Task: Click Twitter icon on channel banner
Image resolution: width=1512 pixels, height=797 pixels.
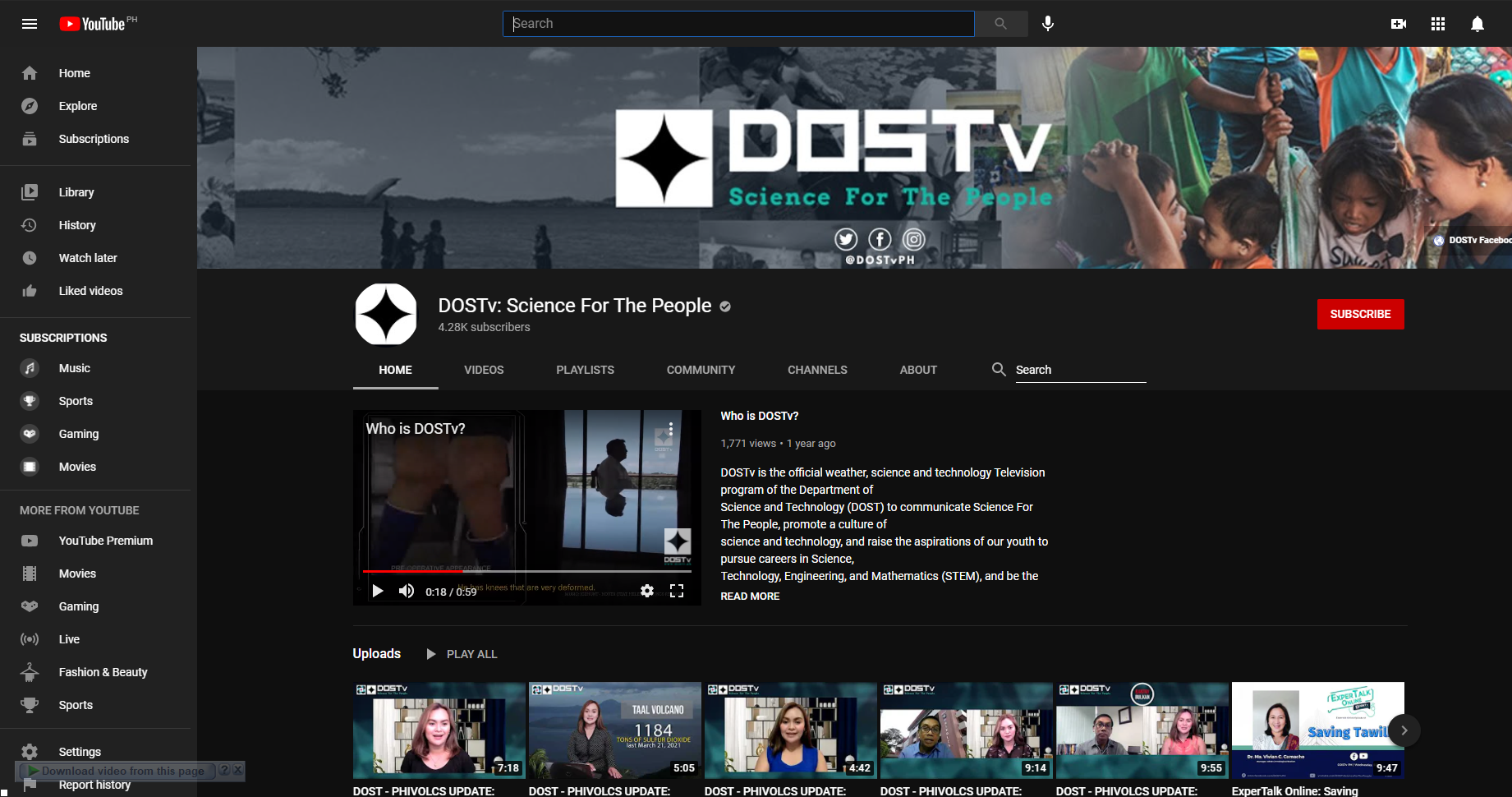Action: pyautogui.click(x=846, y=239)
